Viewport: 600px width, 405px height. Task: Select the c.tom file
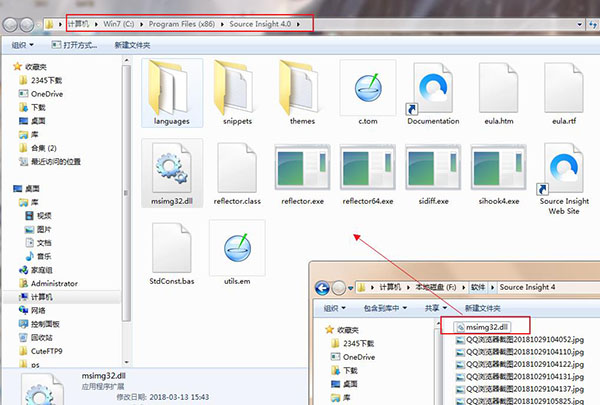point(368,93)
